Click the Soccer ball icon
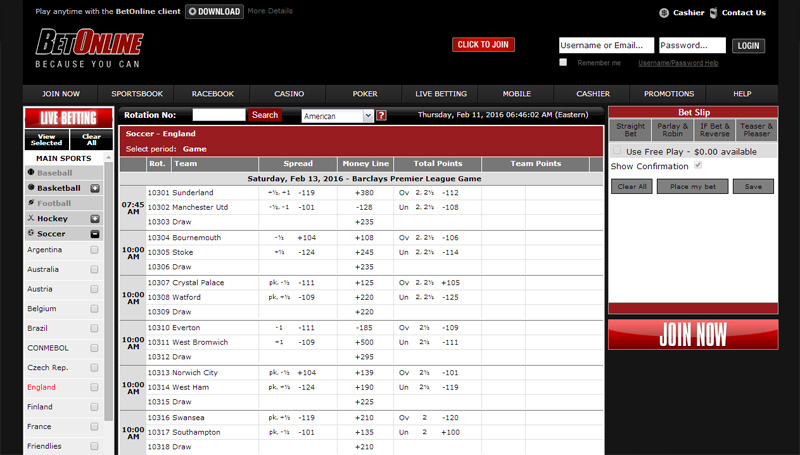 [x=31, y=233]
